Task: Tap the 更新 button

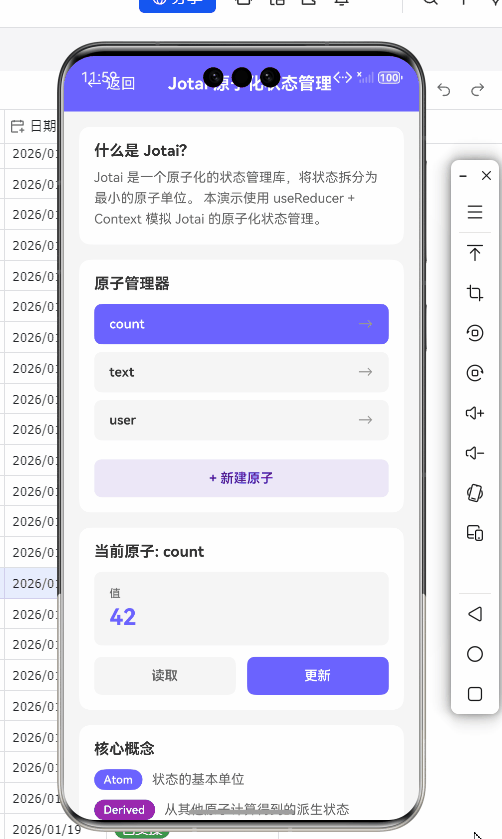Action: tap(318, 675)
